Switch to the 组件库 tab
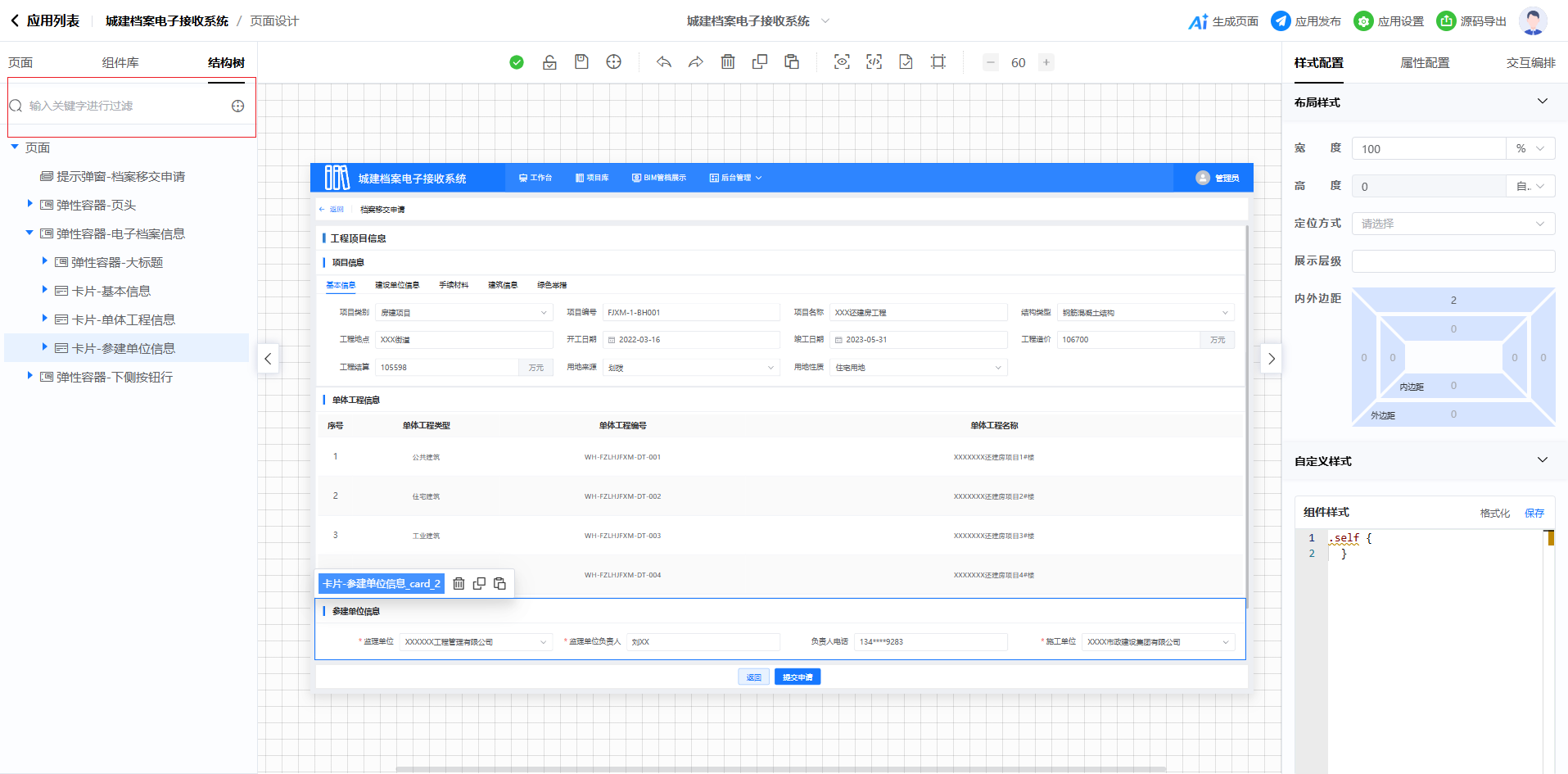Screen dimensions: 1568x774 [120, 63]
